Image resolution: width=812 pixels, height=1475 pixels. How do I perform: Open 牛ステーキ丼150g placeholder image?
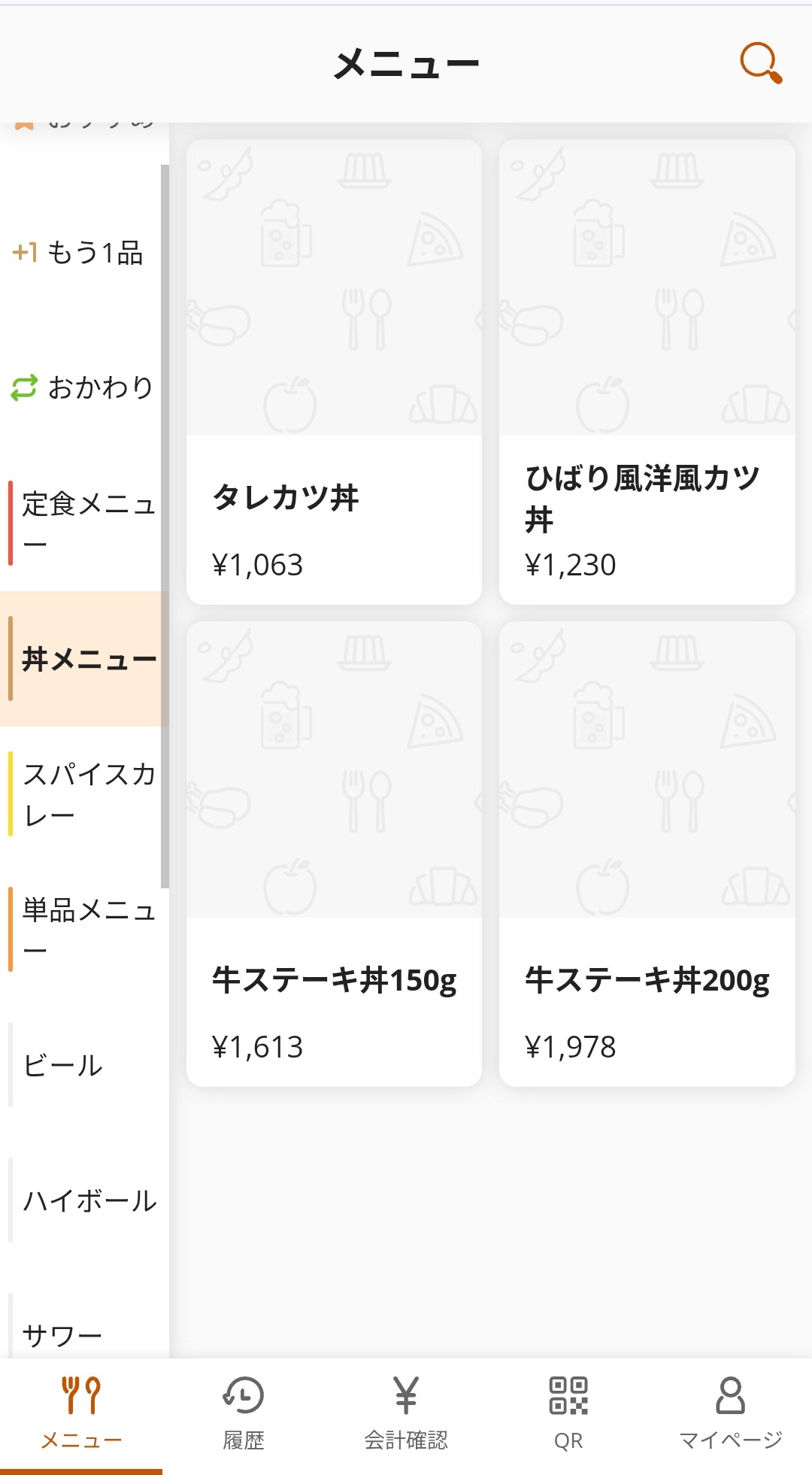pyautogui.click(x=334, y=769)
